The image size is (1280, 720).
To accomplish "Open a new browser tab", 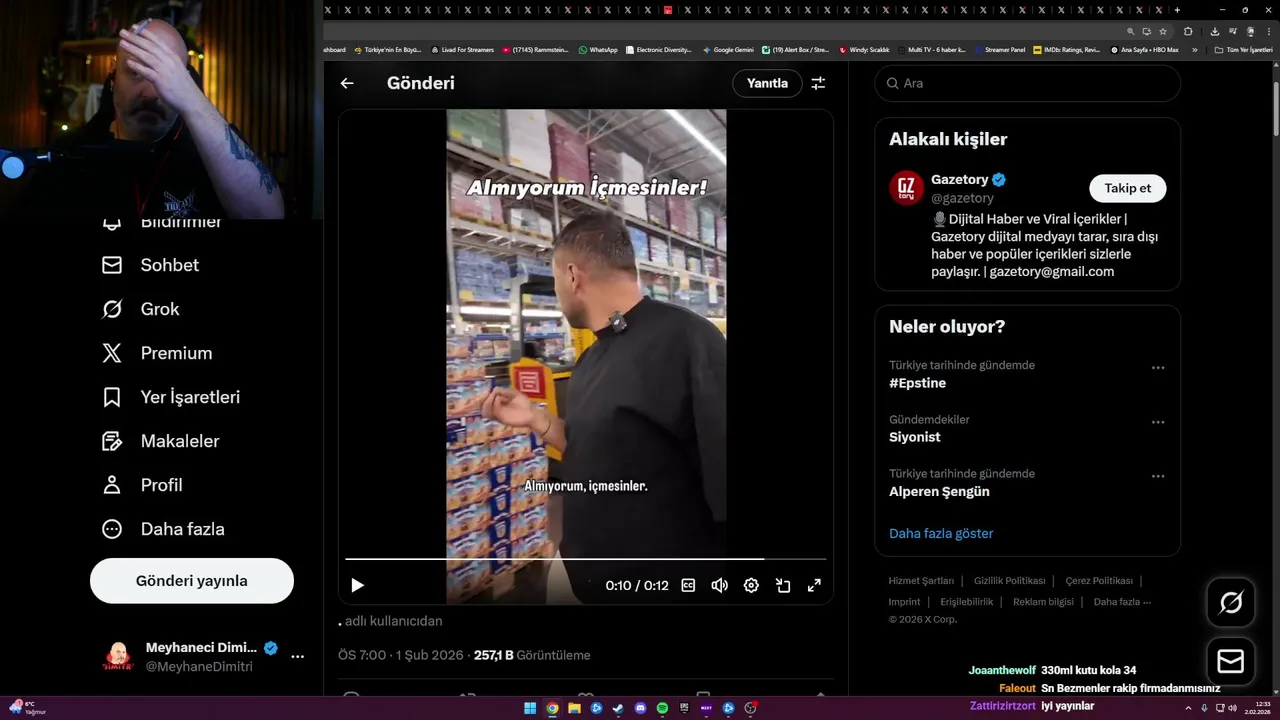I will (1177, 10).
